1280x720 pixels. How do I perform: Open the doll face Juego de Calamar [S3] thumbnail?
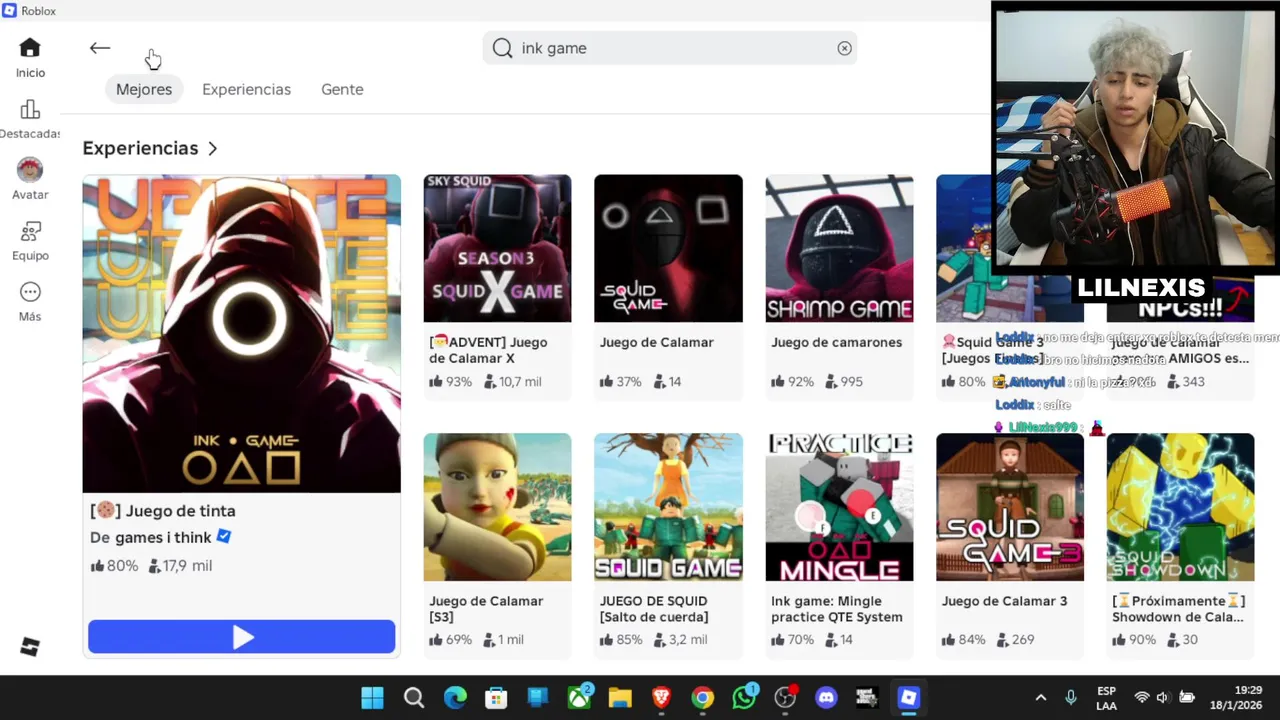tap(497, 507)
